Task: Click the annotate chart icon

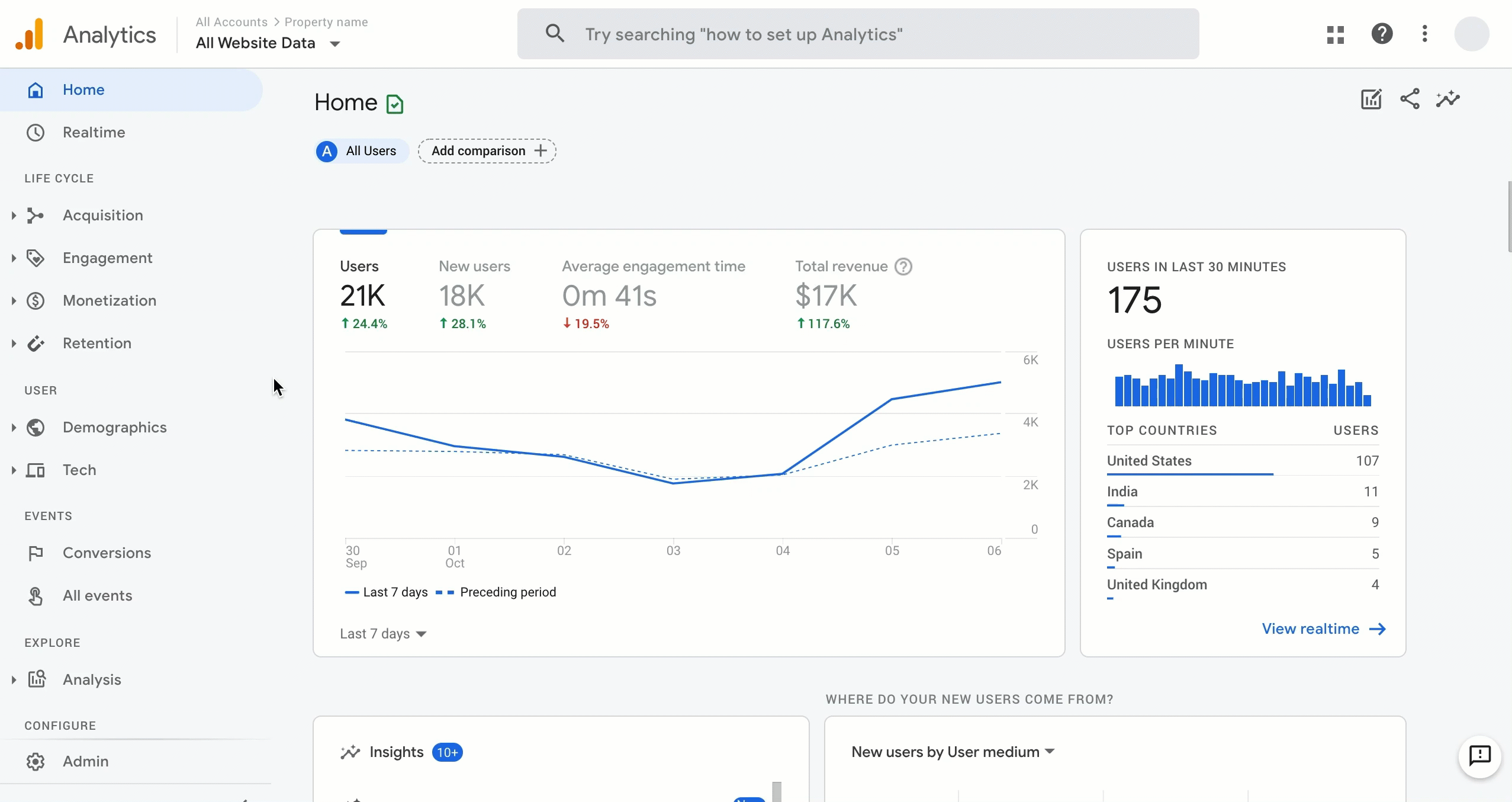Action: 1371,99
